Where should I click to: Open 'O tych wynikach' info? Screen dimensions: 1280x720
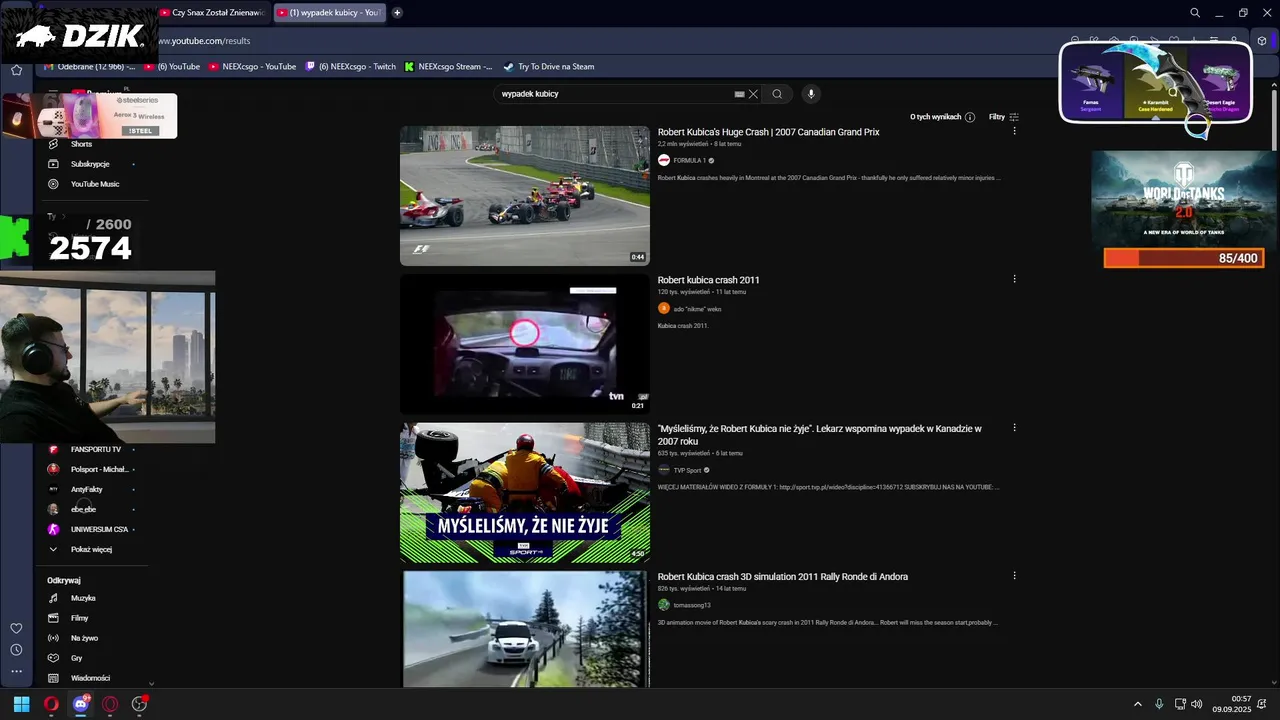[942, 117]
